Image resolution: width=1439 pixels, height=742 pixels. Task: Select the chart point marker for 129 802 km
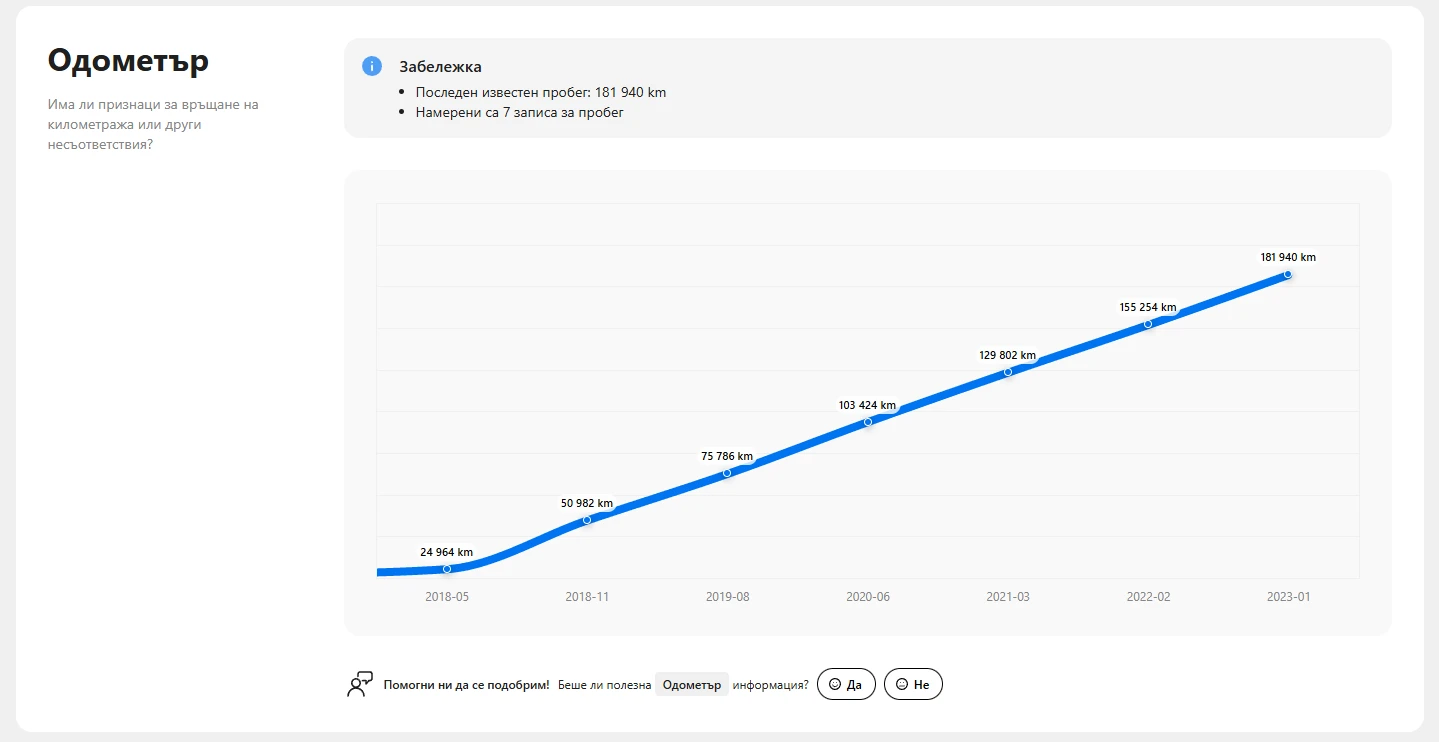click(x=1008, y=372)
